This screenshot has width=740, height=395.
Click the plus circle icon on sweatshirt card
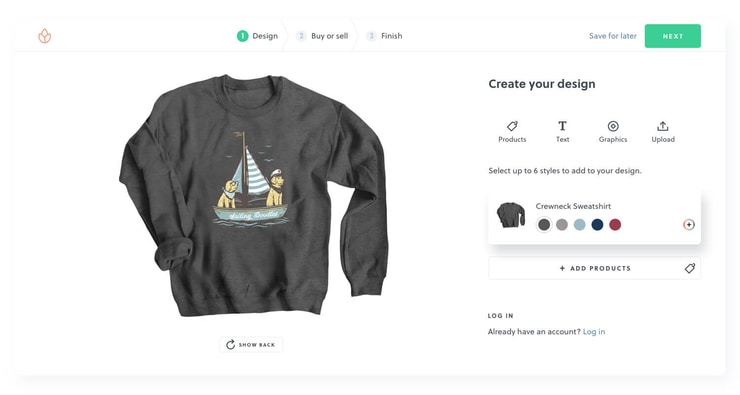tap(689, 225)
